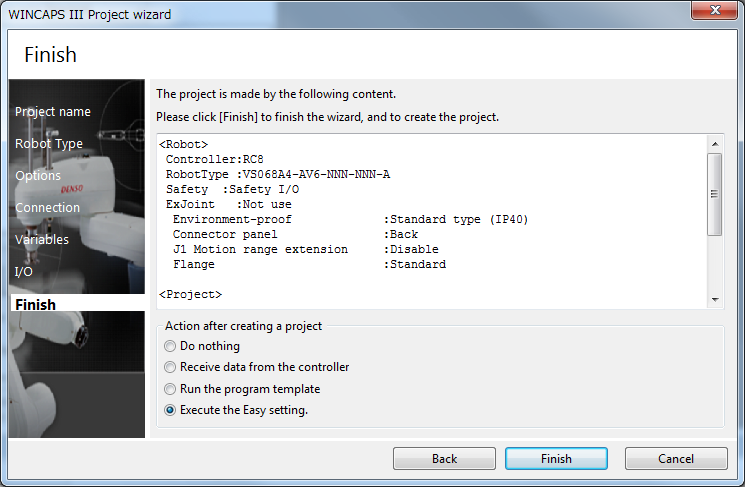Open the Variables step
Screen dimensions: 745x487
click(x=42, y=240)
